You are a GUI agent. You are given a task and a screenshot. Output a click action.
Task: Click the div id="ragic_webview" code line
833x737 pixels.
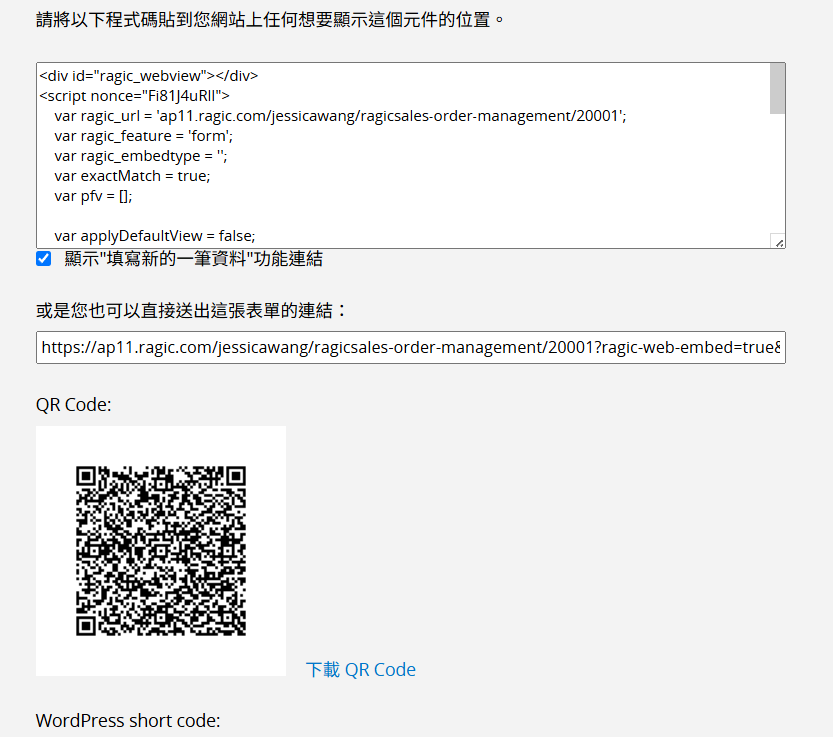[x=149, y=76]
